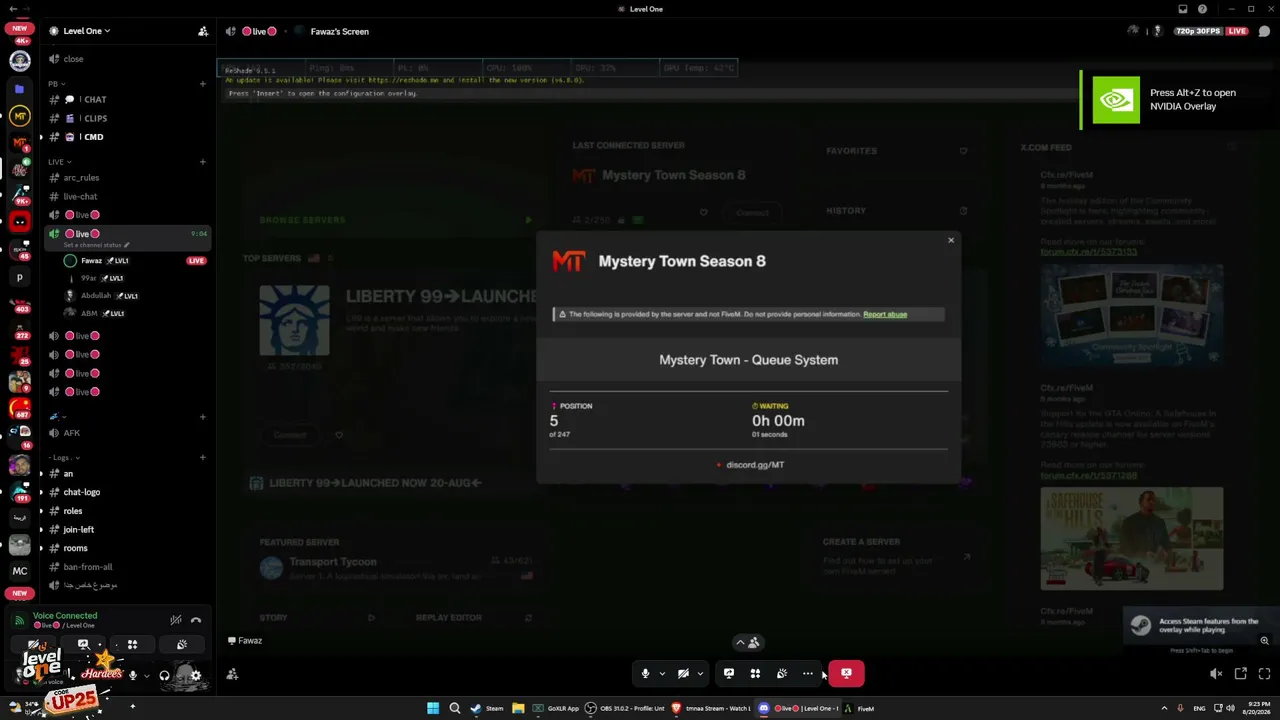This screenshot has height=720, width=1280.
Task: Open the roles channel
Action: pos(127,511)
